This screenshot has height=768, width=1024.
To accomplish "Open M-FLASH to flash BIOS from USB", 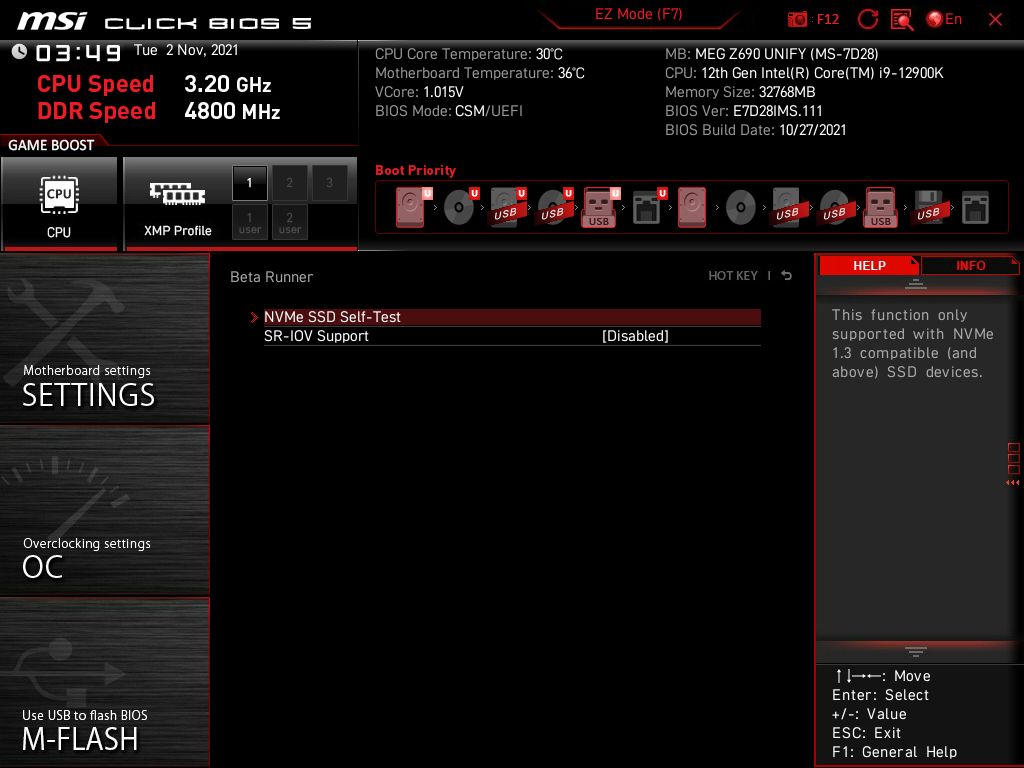I will click(x=104, y=683).
